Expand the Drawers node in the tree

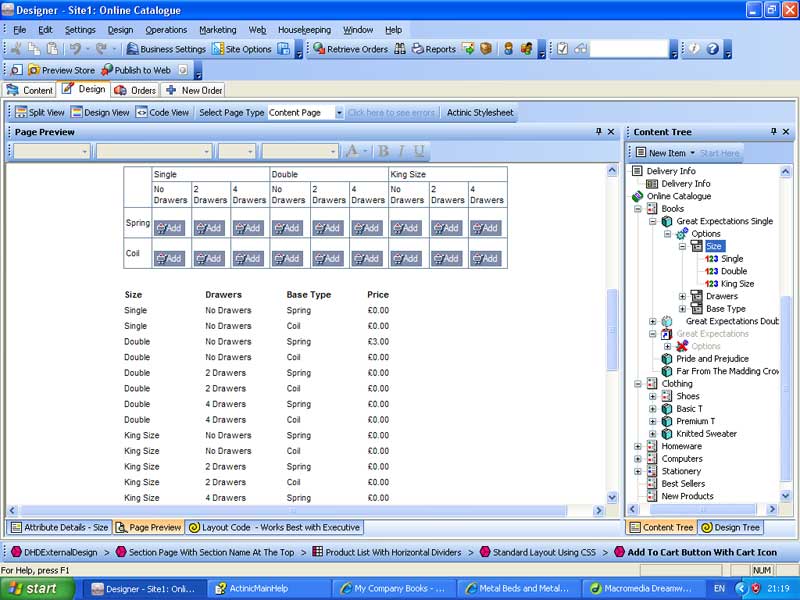click(683, 296)
